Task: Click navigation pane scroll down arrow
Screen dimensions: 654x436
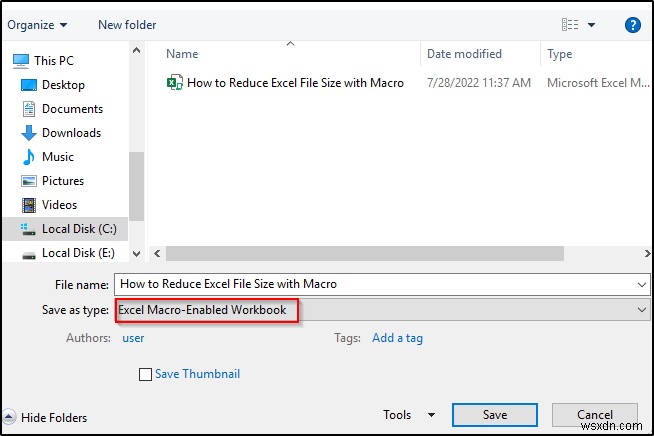Action: (136, 253)
